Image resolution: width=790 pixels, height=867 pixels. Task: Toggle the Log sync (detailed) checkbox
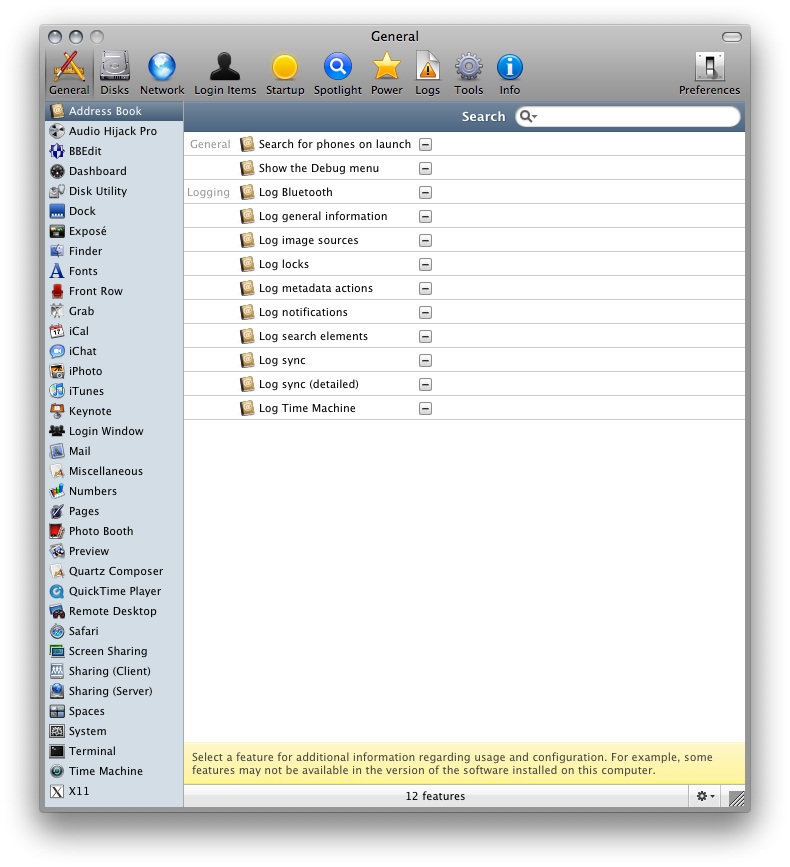[x=425, y=384]
